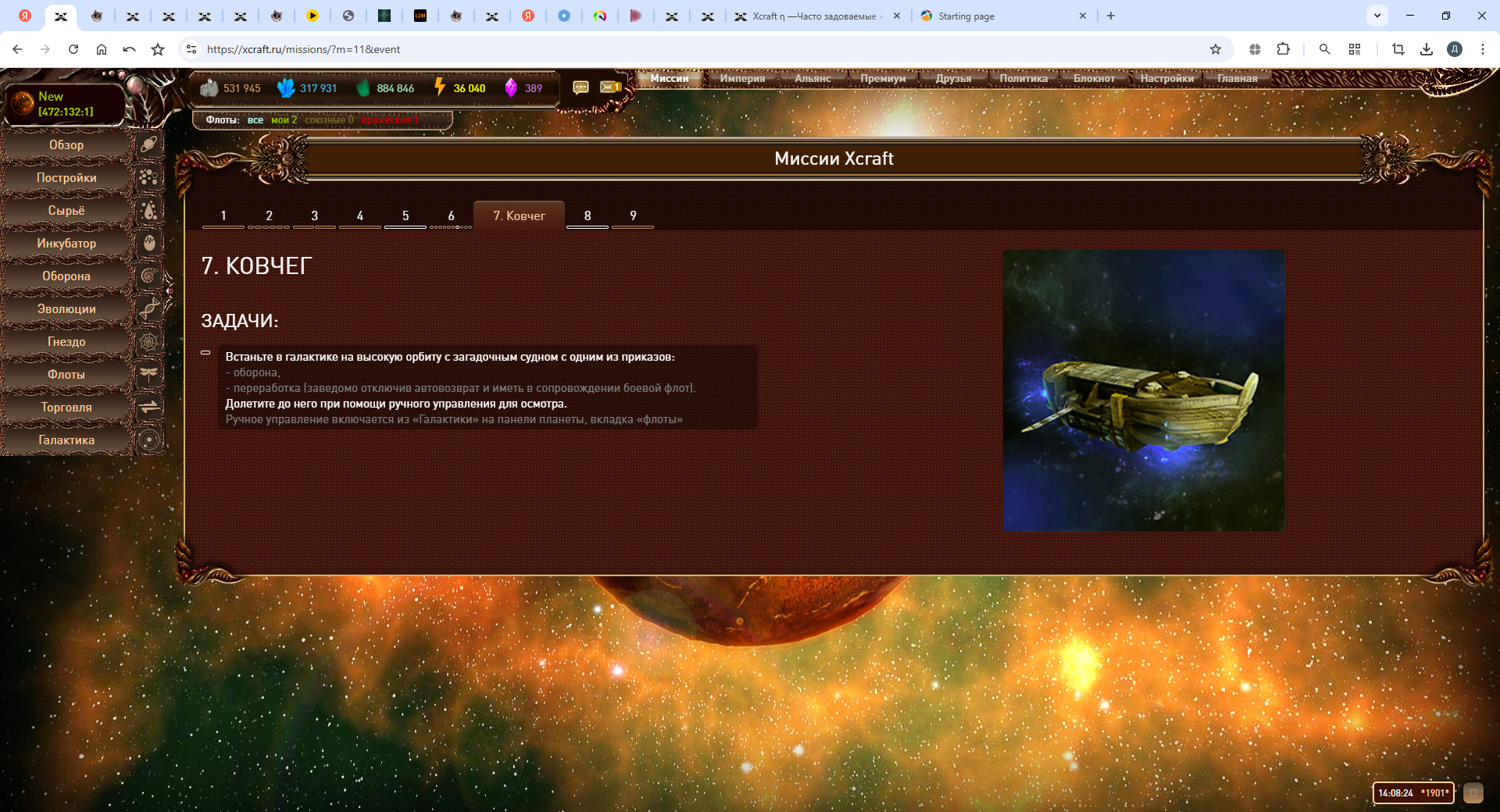Click the spider web icon beside Гнездо
The height and width of the screenshot is (812, 1500).
(148, 341)
